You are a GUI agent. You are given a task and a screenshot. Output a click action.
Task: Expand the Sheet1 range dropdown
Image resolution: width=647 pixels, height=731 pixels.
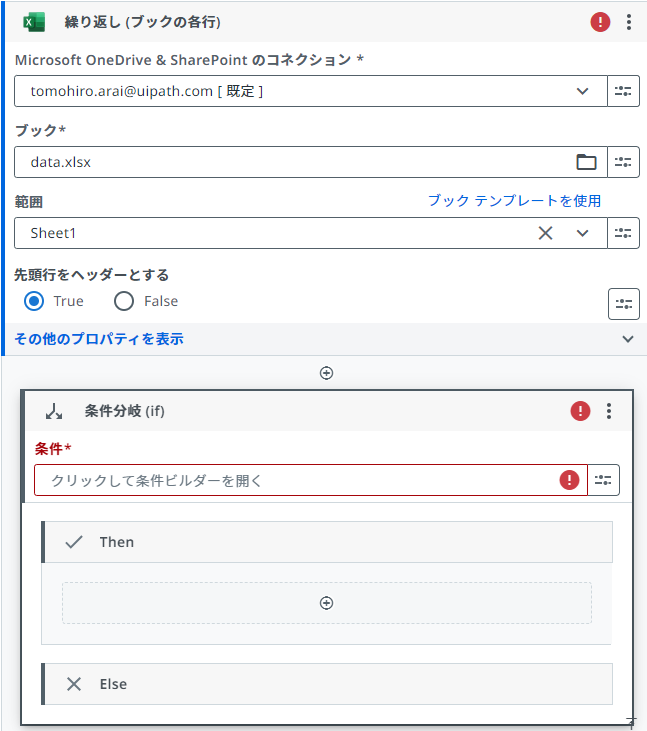pos(582,233)
